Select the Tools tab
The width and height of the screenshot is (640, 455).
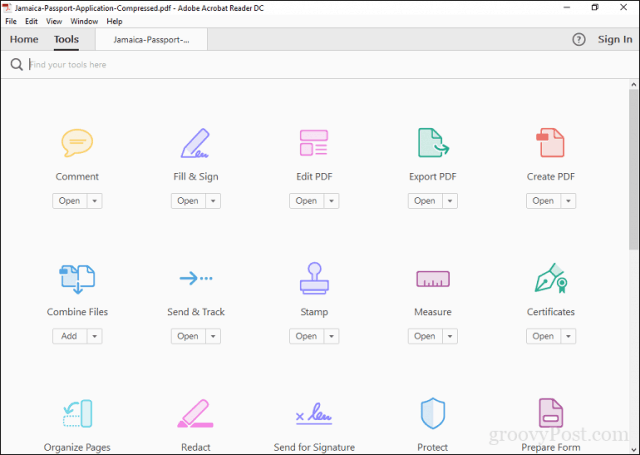(67, 40)
